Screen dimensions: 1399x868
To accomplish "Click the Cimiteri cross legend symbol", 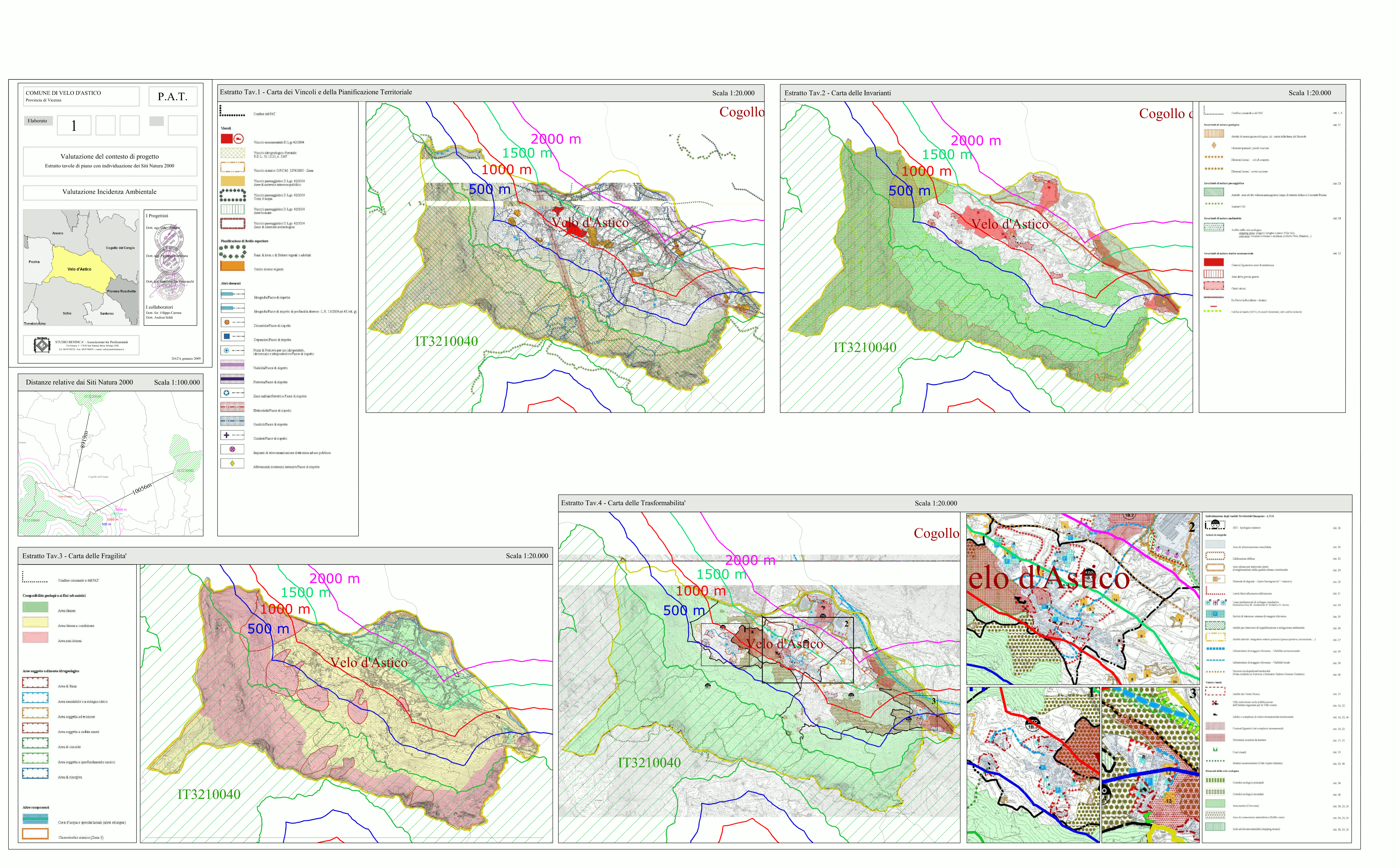I will 227,435.
